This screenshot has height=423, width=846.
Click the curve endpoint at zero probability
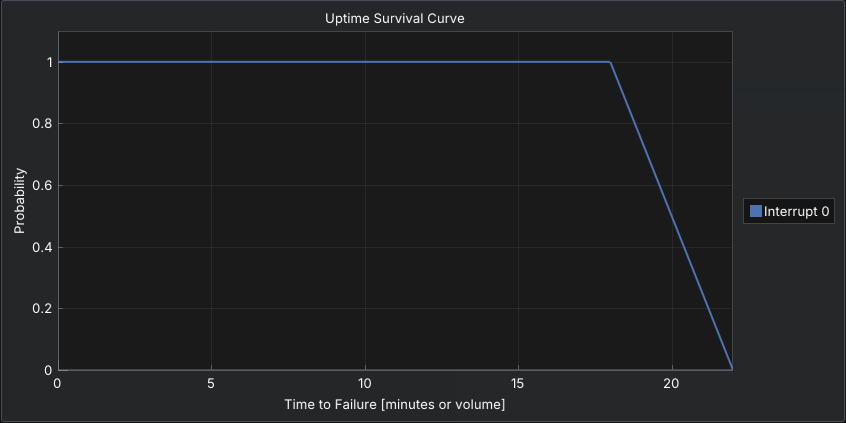click(x=732, y=369)
